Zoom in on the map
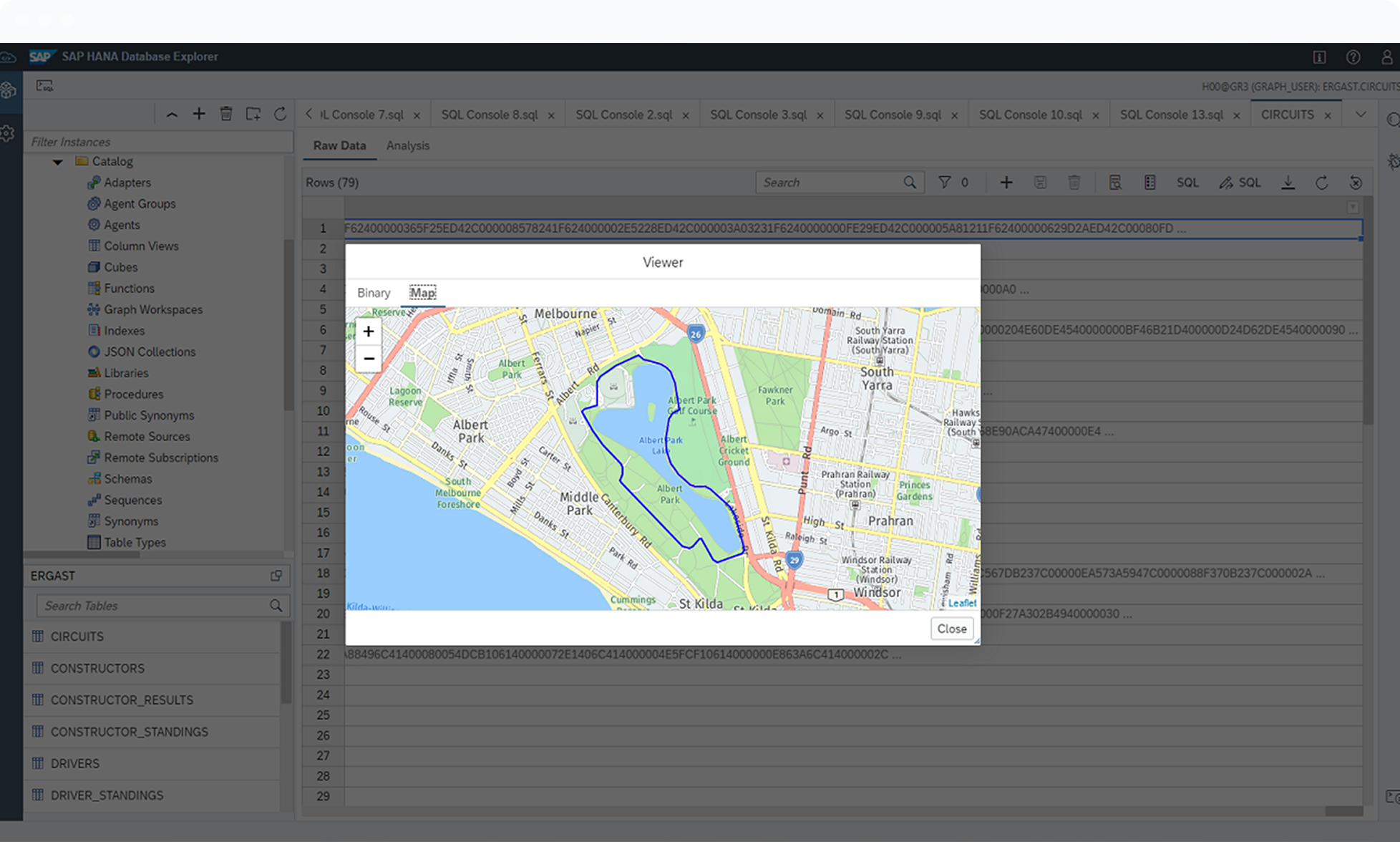 pos(368,332)
